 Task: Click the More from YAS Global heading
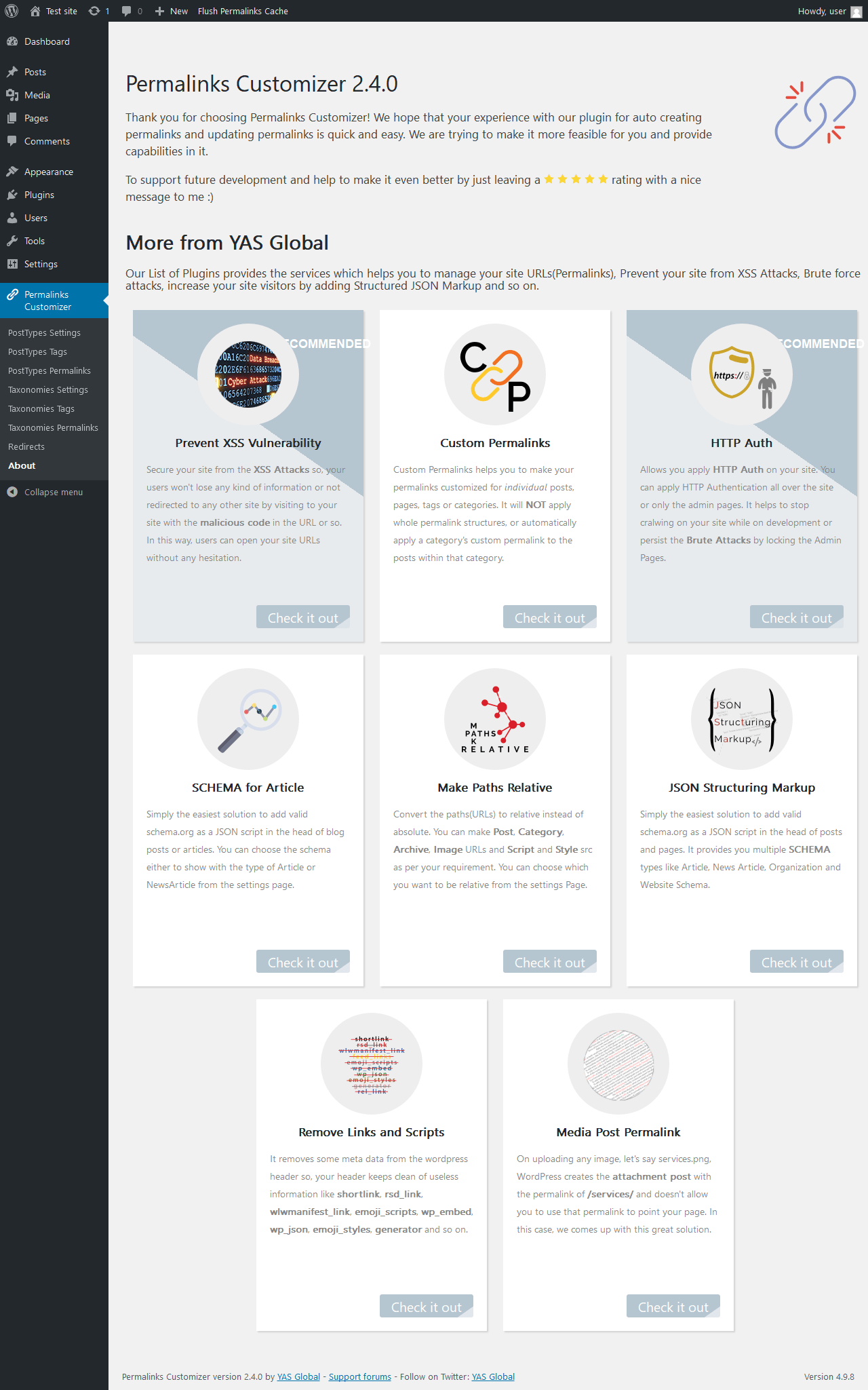(227, 242)
